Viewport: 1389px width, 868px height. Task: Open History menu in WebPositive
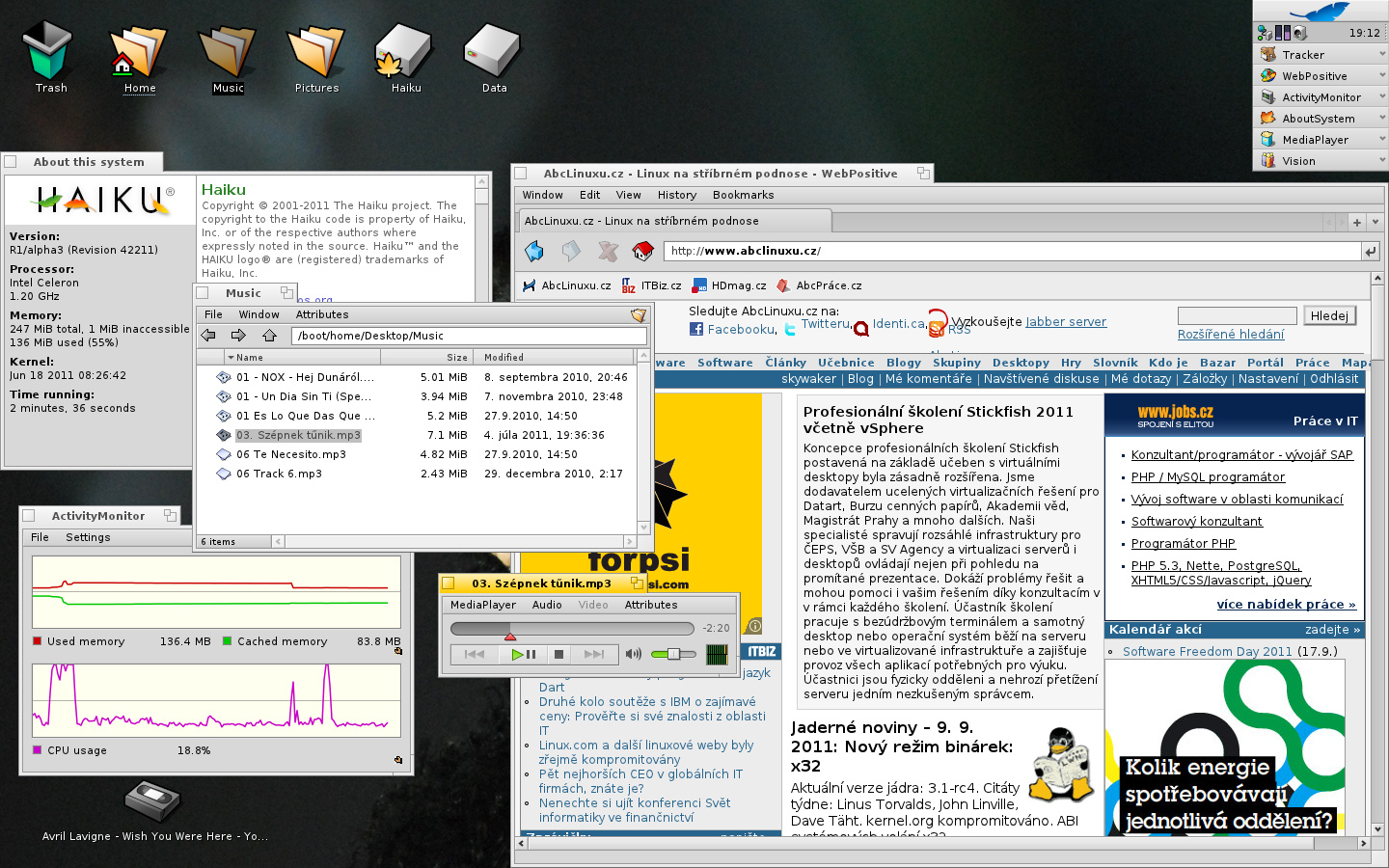tap(677, 195)
